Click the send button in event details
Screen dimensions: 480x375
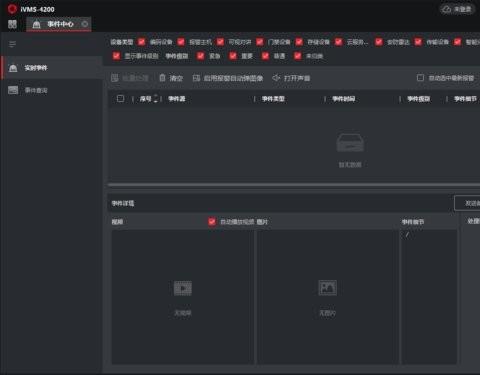click(x=467, y=203)
